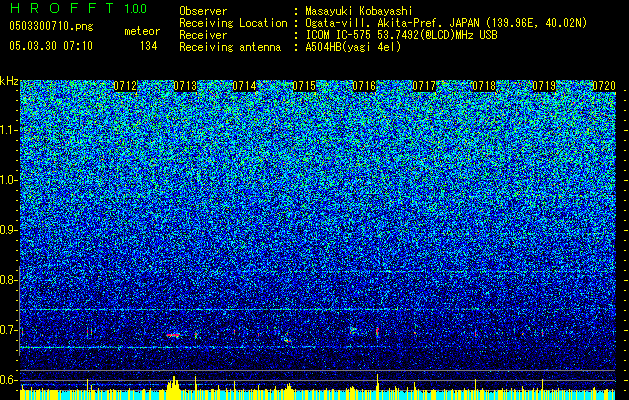Screen dimensions: 629x400
Task: Click the 0715 time marker
Action: point(304,86)
